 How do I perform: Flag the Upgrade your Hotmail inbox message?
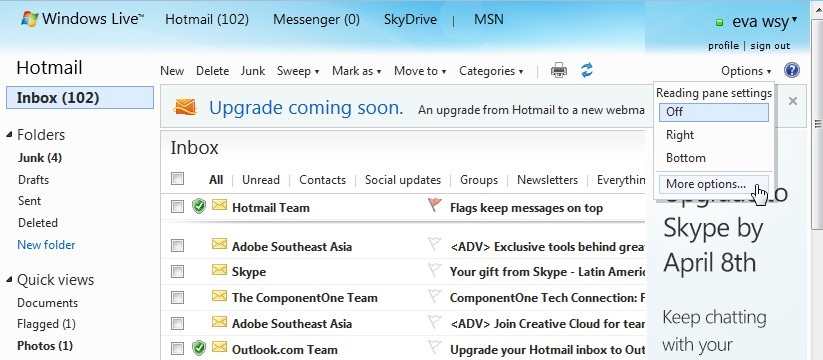435,347
